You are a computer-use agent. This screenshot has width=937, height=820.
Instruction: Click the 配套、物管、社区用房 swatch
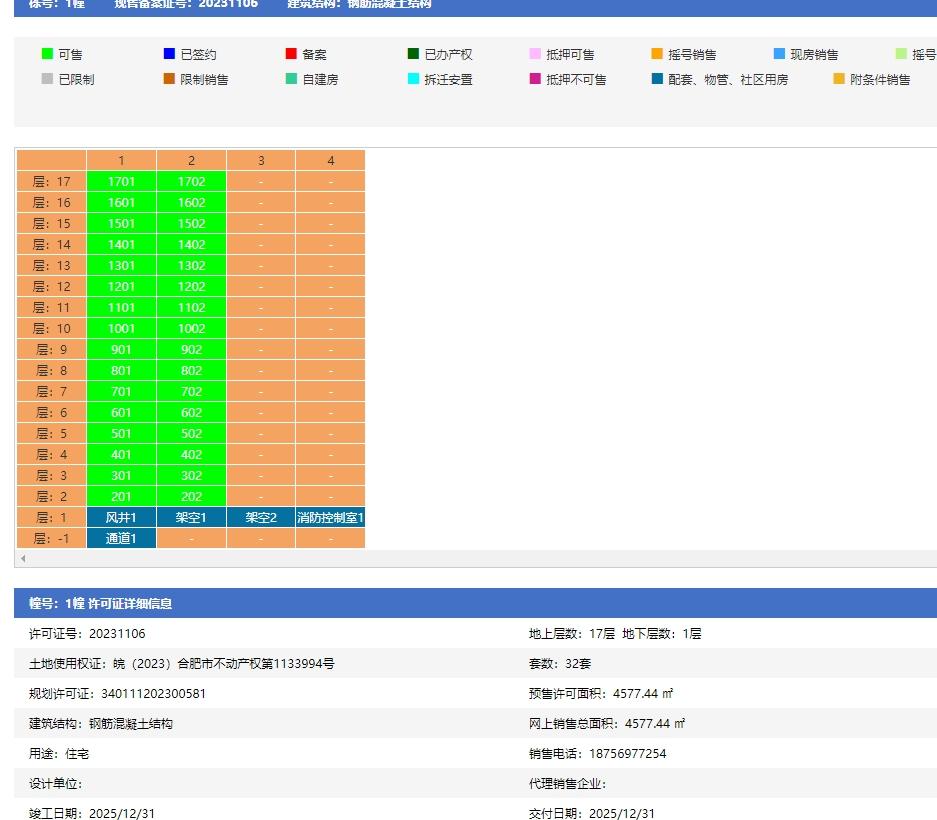(x=657, y=79)
